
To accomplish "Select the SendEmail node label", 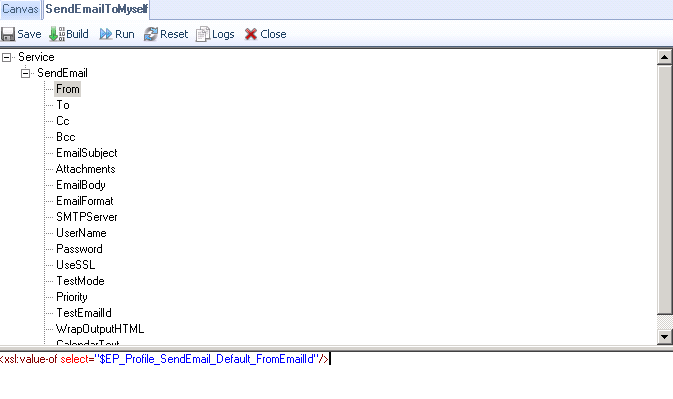I will point(62,73).
